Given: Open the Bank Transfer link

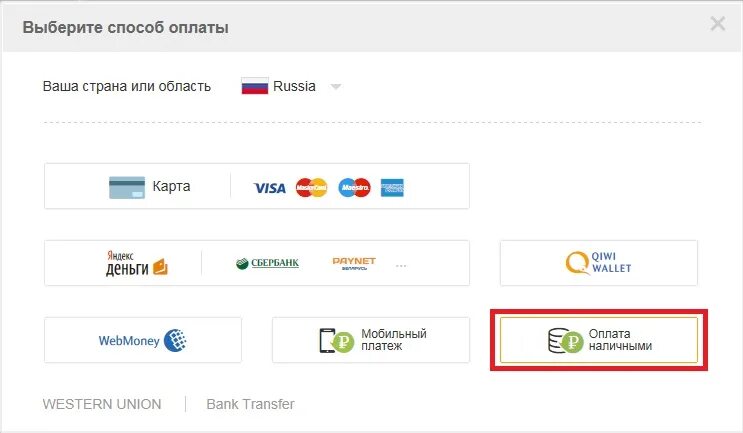Looking at the screenshot, I should 250,404.
